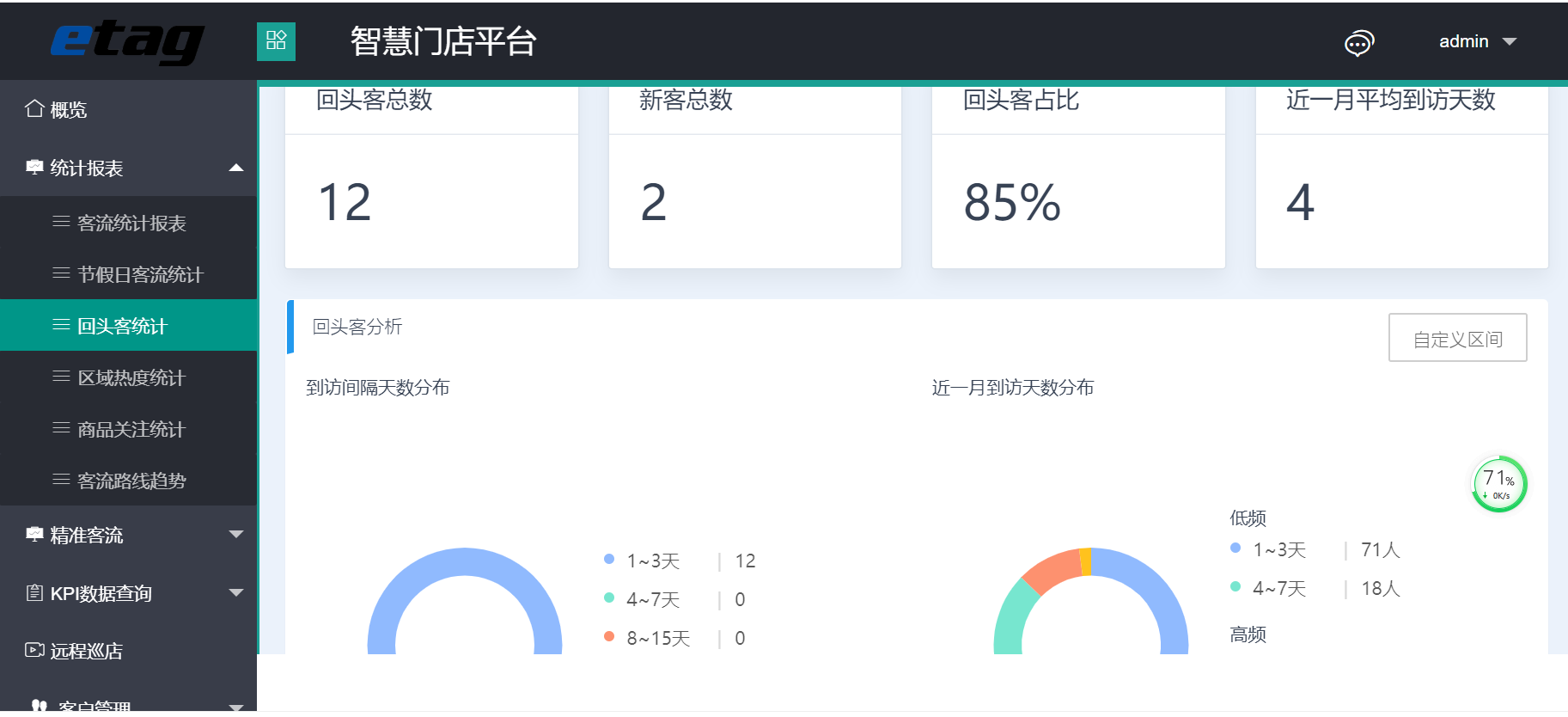The image size is (1568, 717).
Task: Open 客流路线趋势 submenu item
Action: point(129,481)
